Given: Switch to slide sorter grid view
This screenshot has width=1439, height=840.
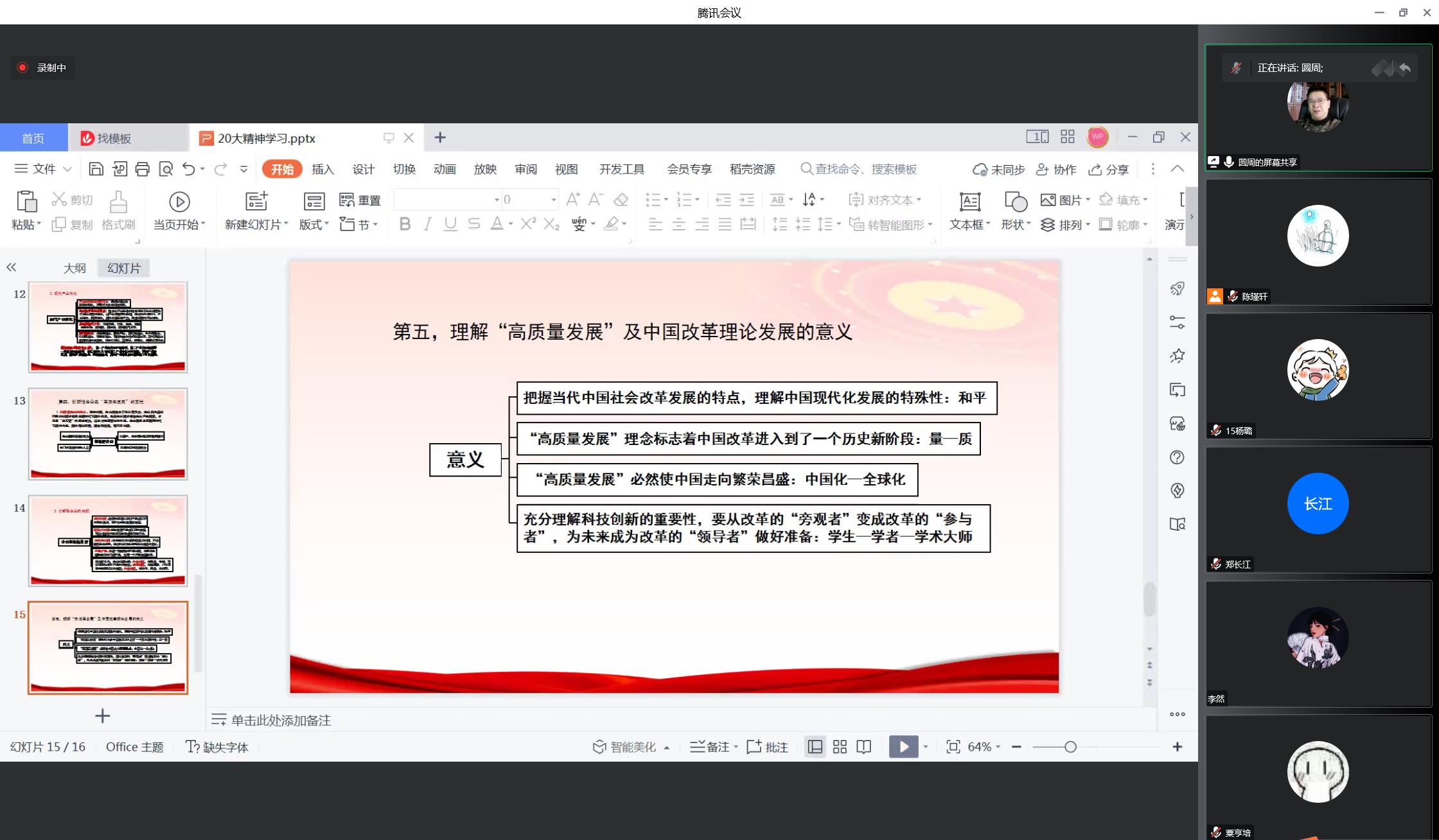Looking at the screenshot, I should pyautogui.click(x=840, y=746).
